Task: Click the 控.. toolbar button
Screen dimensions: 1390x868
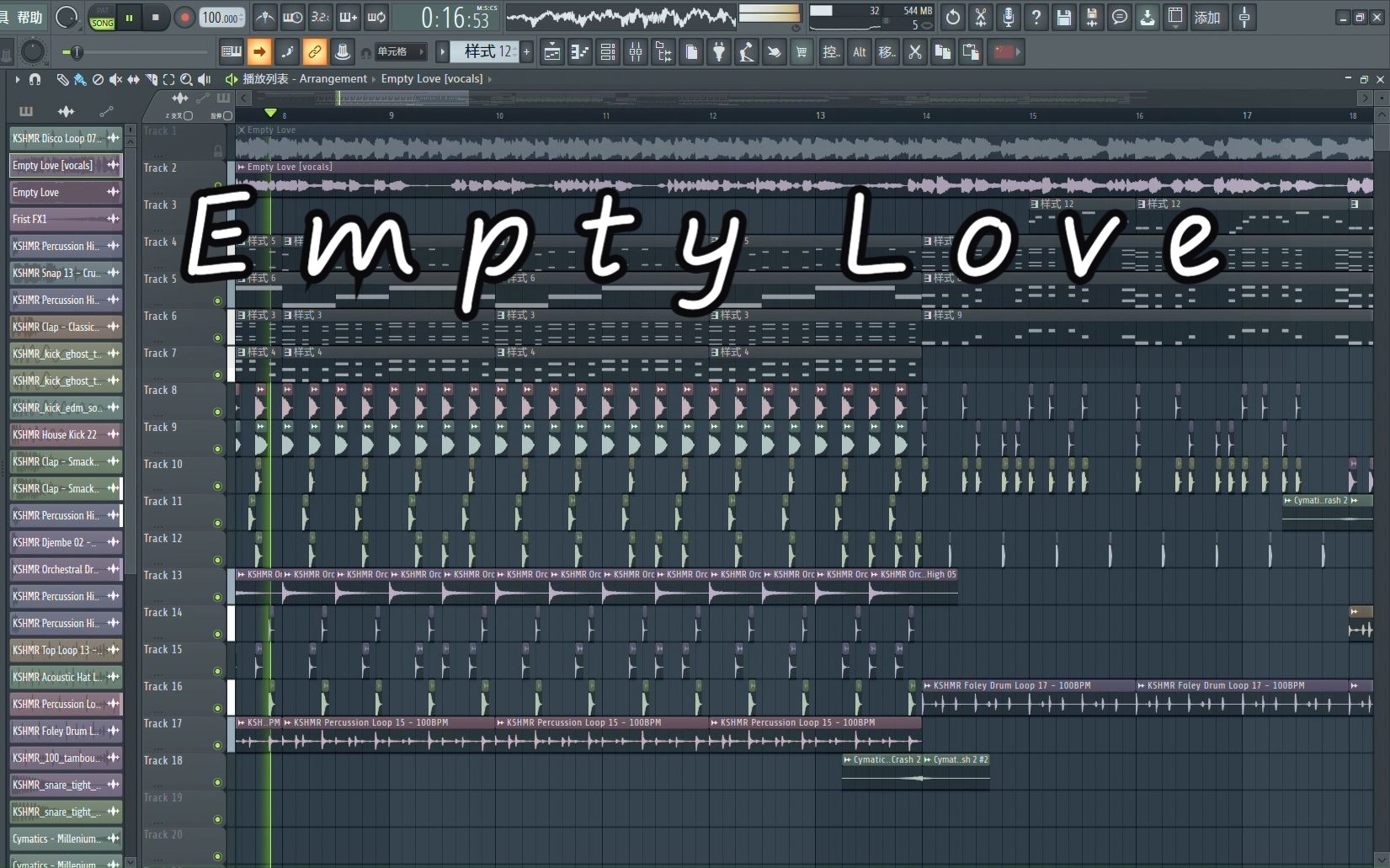Action: 831,52
